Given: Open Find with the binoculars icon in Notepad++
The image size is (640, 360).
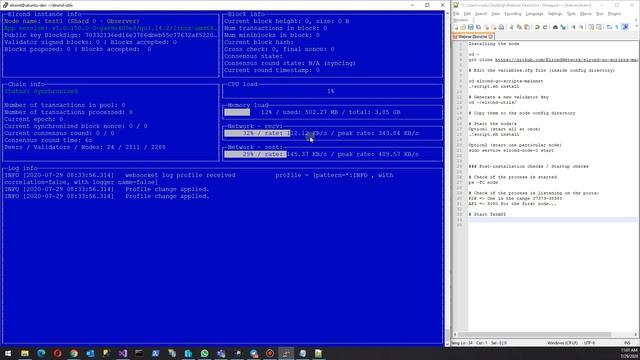Looking at the screenshot, I should [x=555, y=27].
